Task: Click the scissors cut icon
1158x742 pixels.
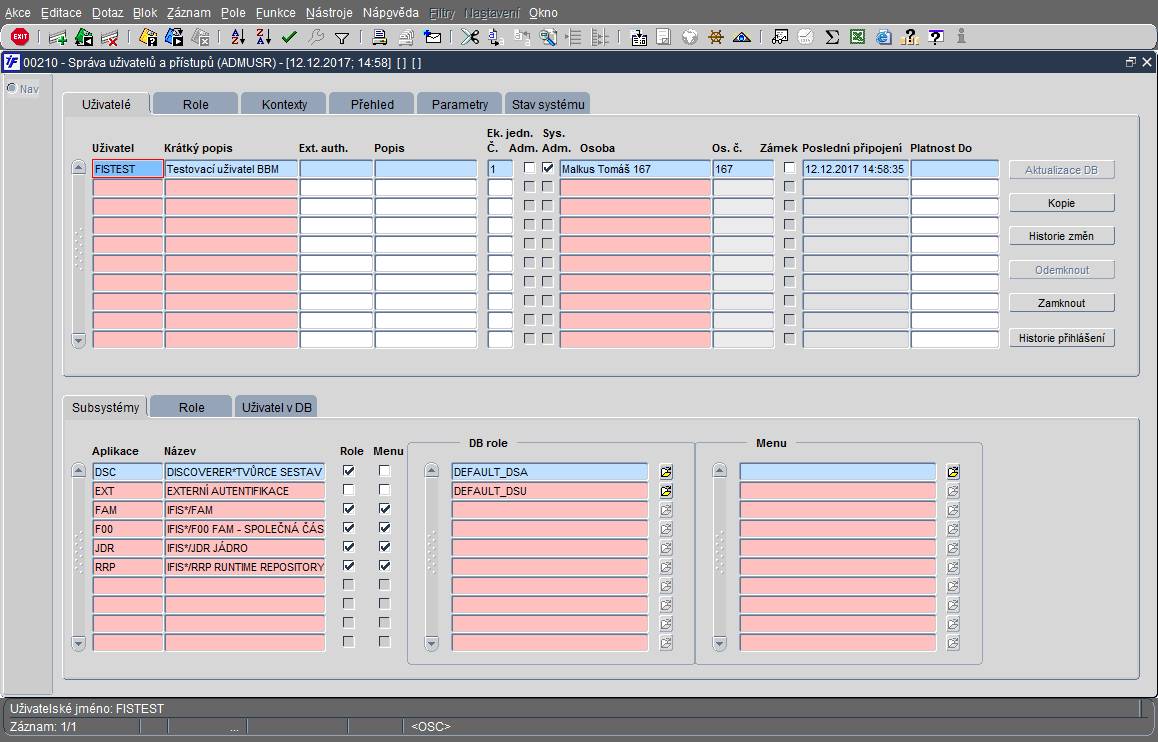Action: [470, 36]
